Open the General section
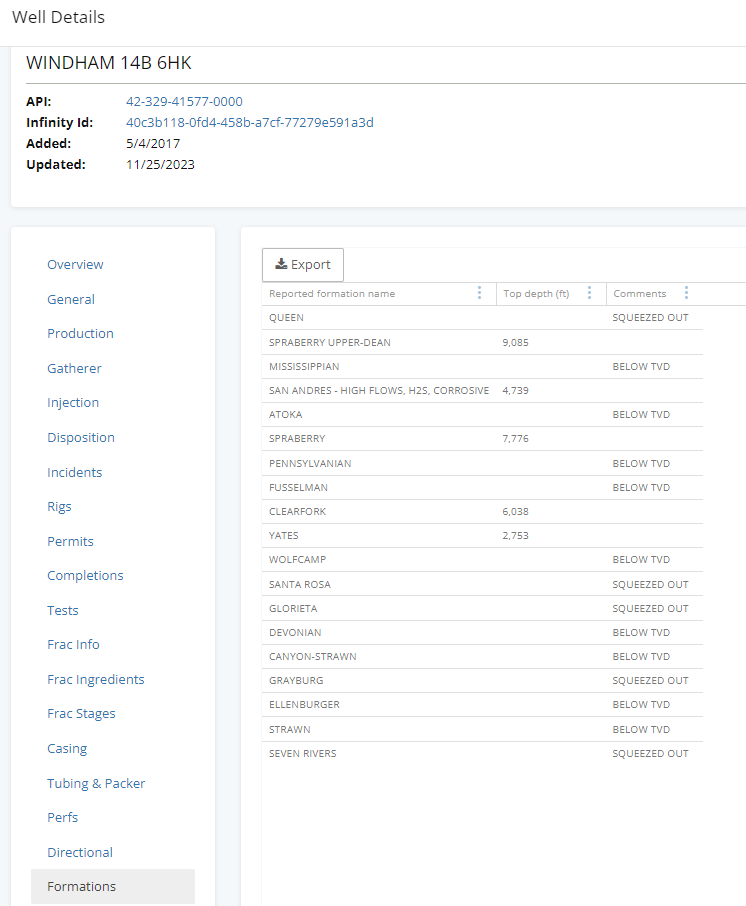This screenshot has height=906, width=746. click(71, 299)
